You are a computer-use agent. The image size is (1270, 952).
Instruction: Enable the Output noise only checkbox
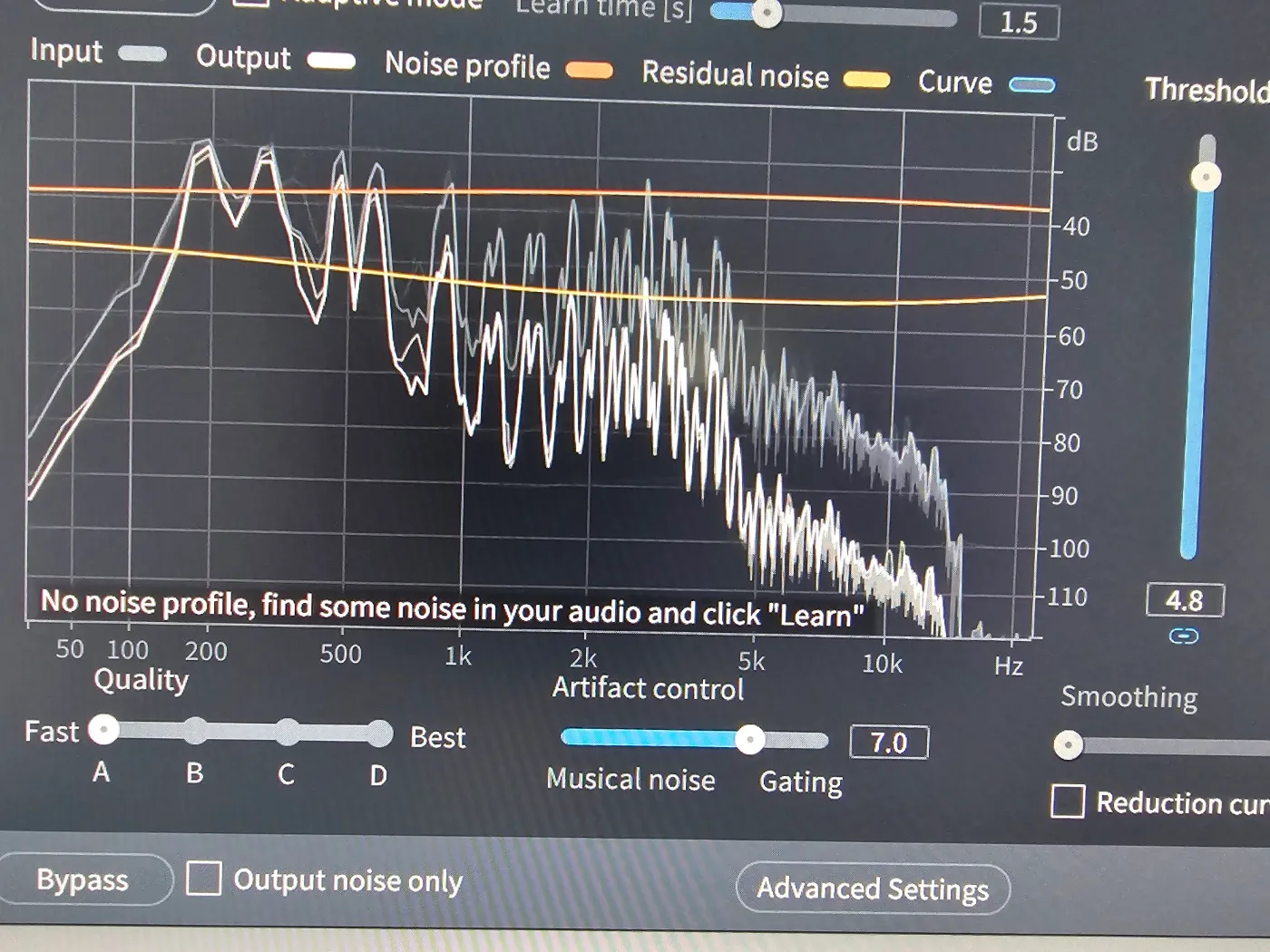click(x=203, y=878)
